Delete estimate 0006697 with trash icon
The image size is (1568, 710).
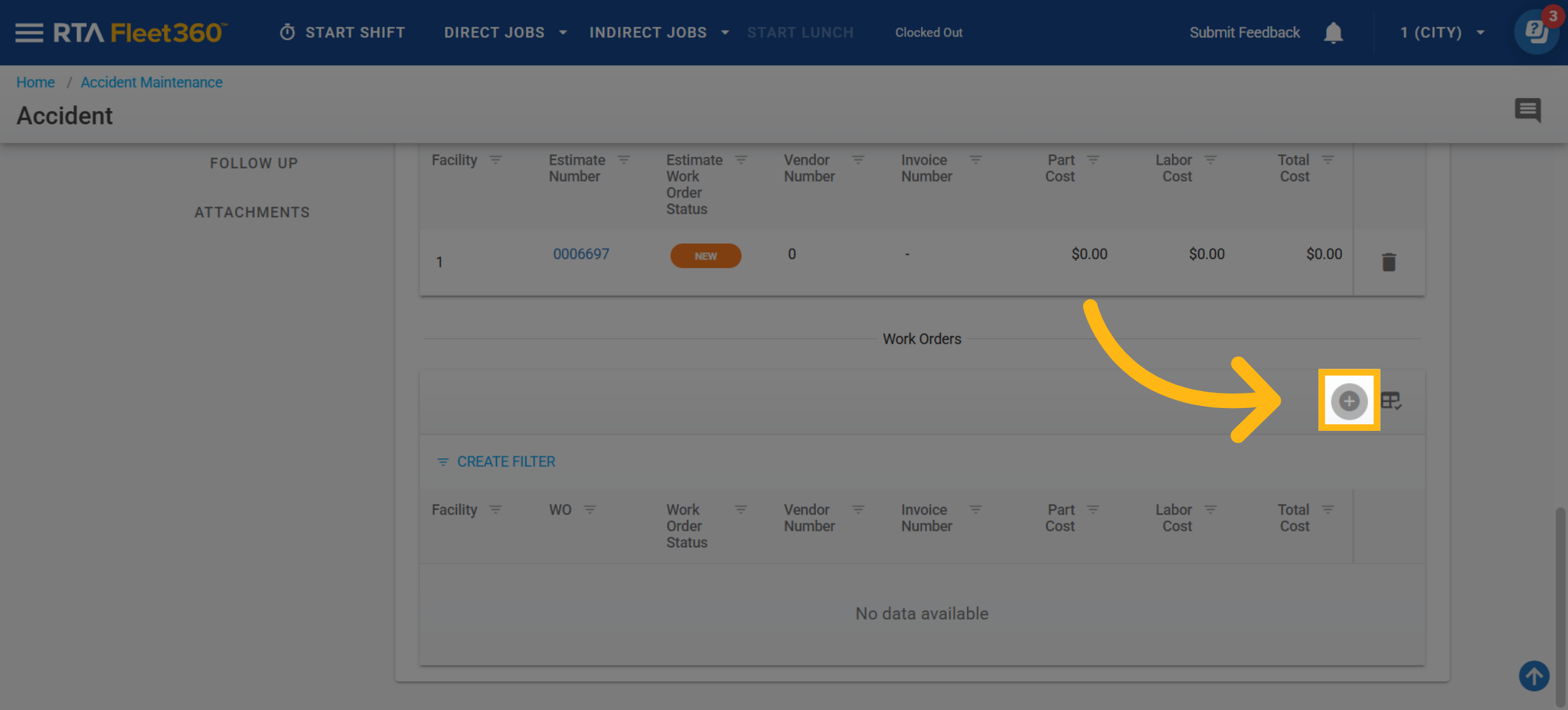[1388, 262]
